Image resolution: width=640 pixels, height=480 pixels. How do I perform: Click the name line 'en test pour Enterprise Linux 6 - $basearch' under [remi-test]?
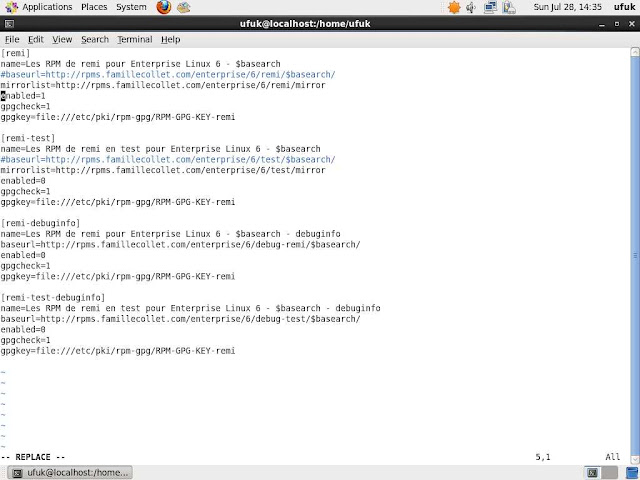pos(160,149)
